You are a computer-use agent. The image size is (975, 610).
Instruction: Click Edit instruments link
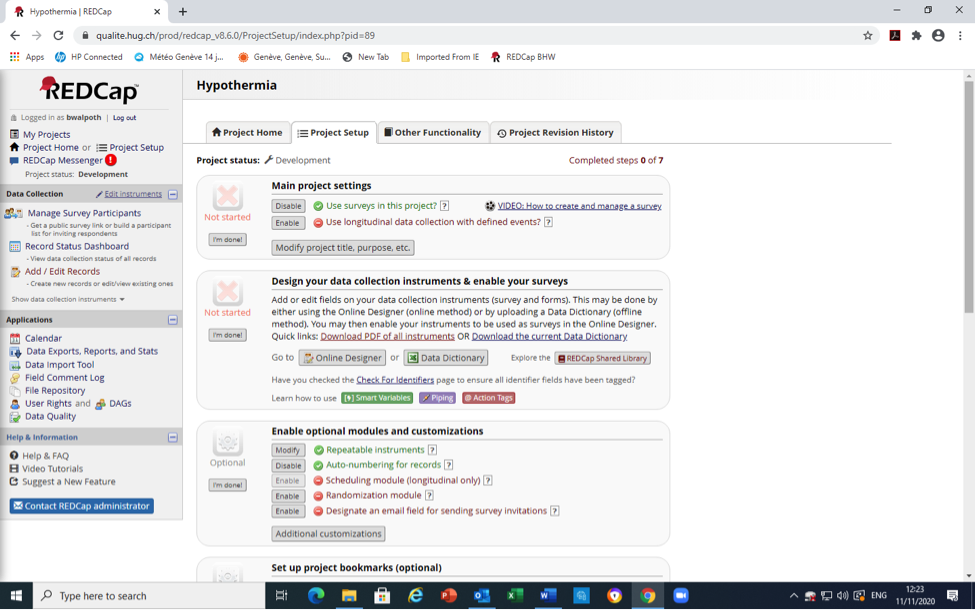pyautogui.click(x=132, y=194)
